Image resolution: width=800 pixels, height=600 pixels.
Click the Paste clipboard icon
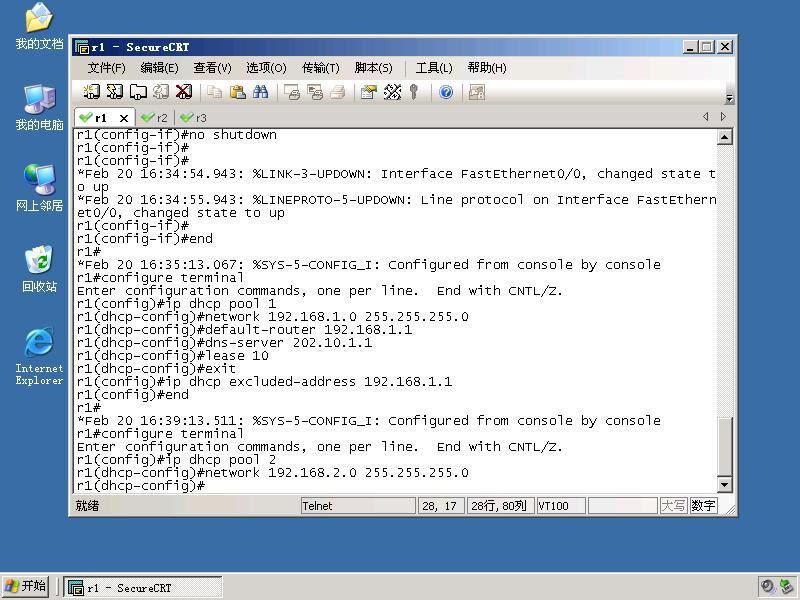[x=238, y=92]
